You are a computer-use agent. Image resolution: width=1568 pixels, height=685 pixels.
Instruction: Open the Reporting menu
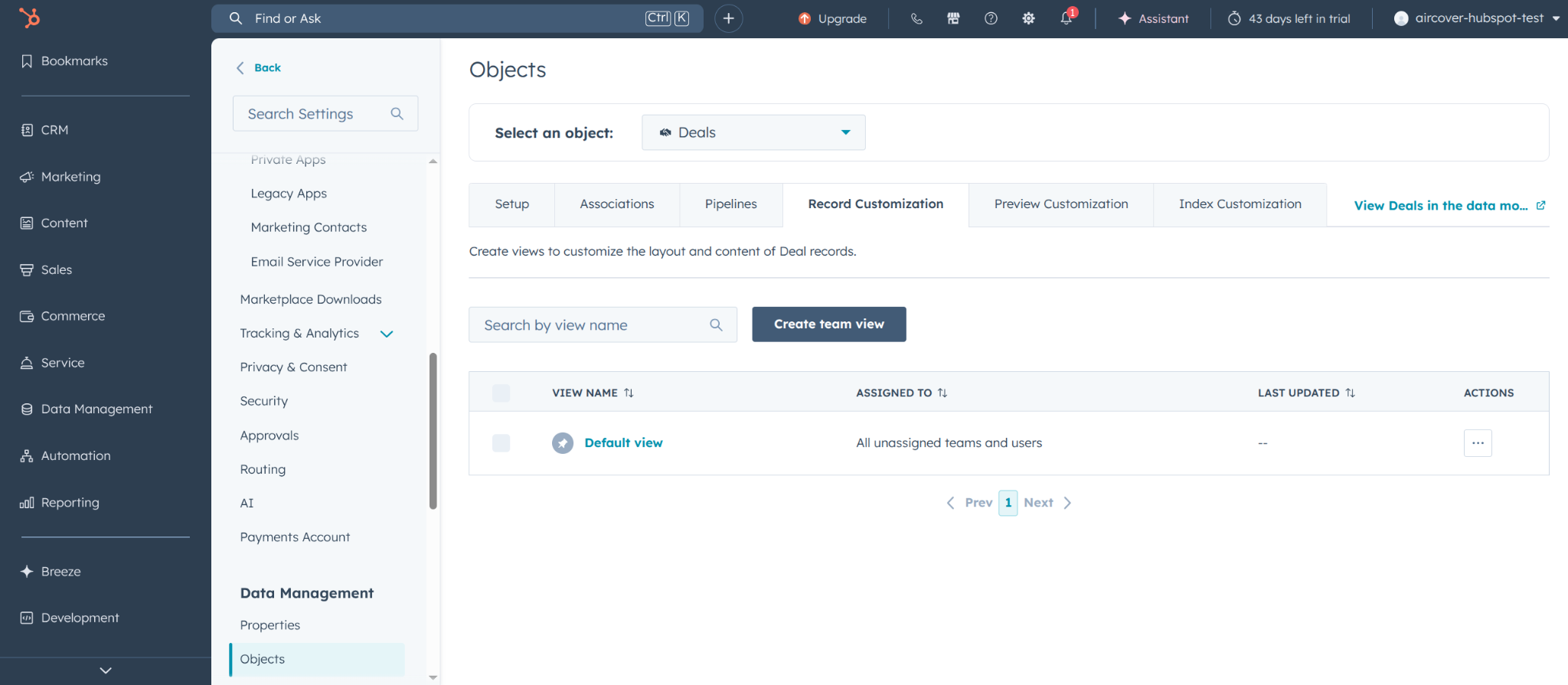pos(60,503)
